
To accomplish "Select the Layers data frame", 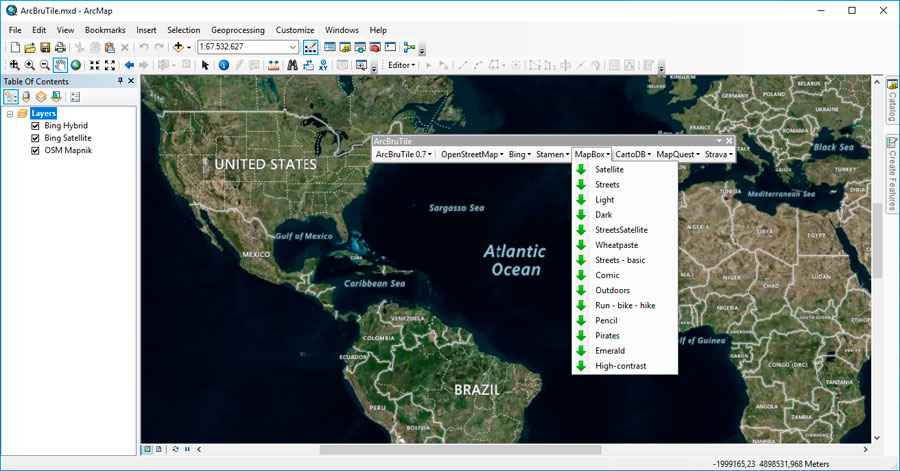I will 43,114.
